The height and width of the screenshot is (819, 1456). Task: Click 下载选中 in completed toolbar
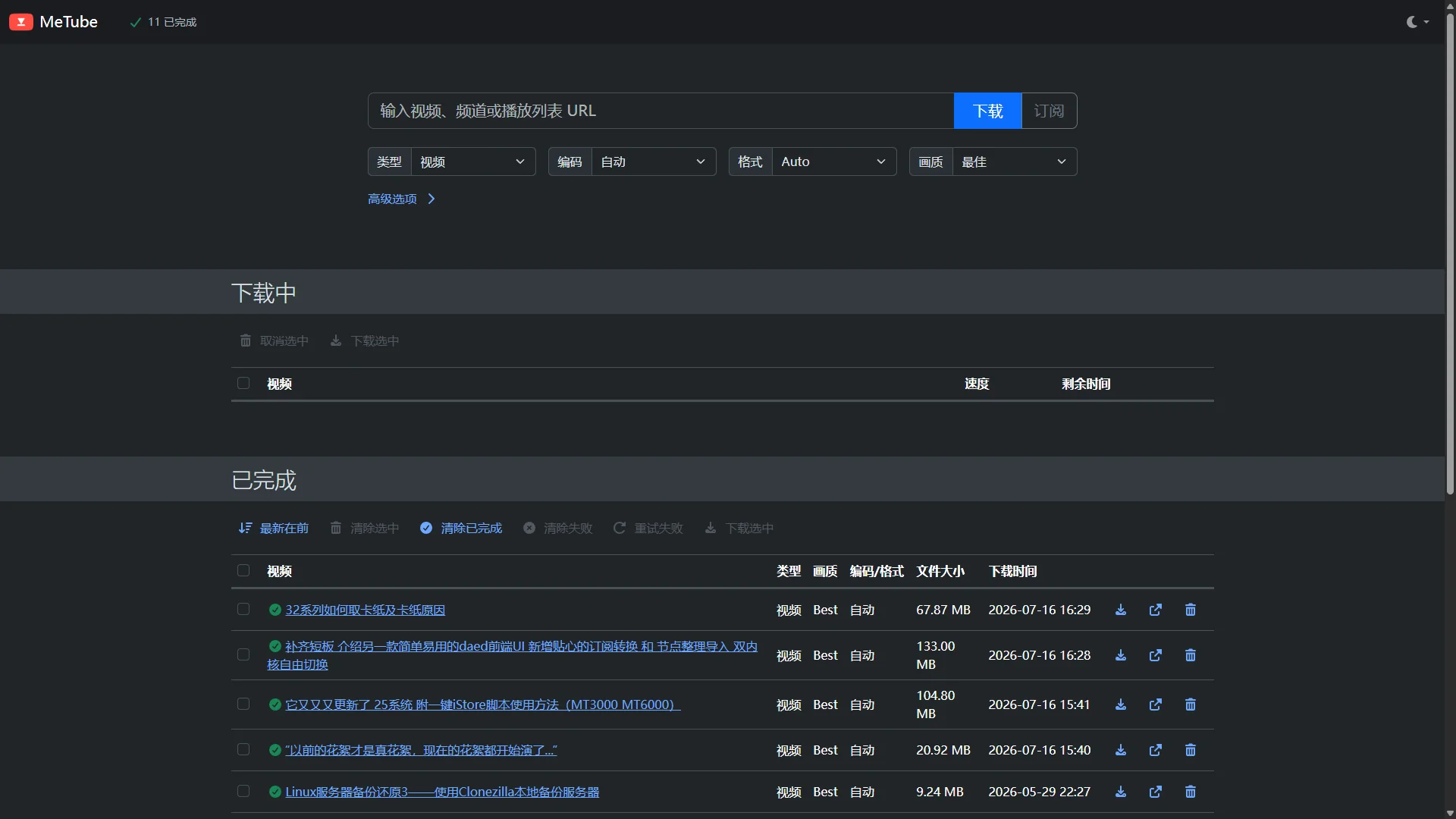click(x=739, y=529)
